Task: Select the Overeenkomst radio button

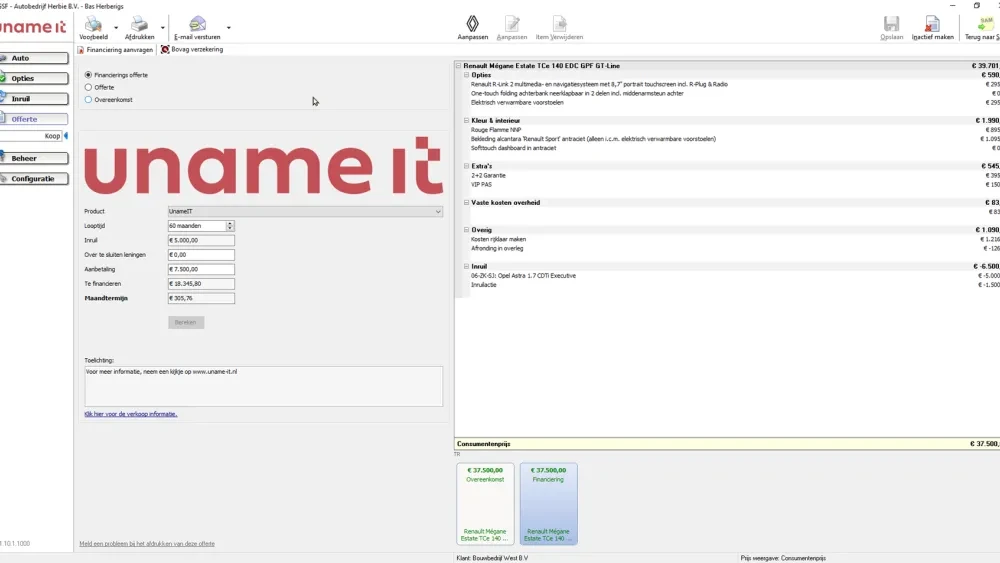Action: point(88,99)
